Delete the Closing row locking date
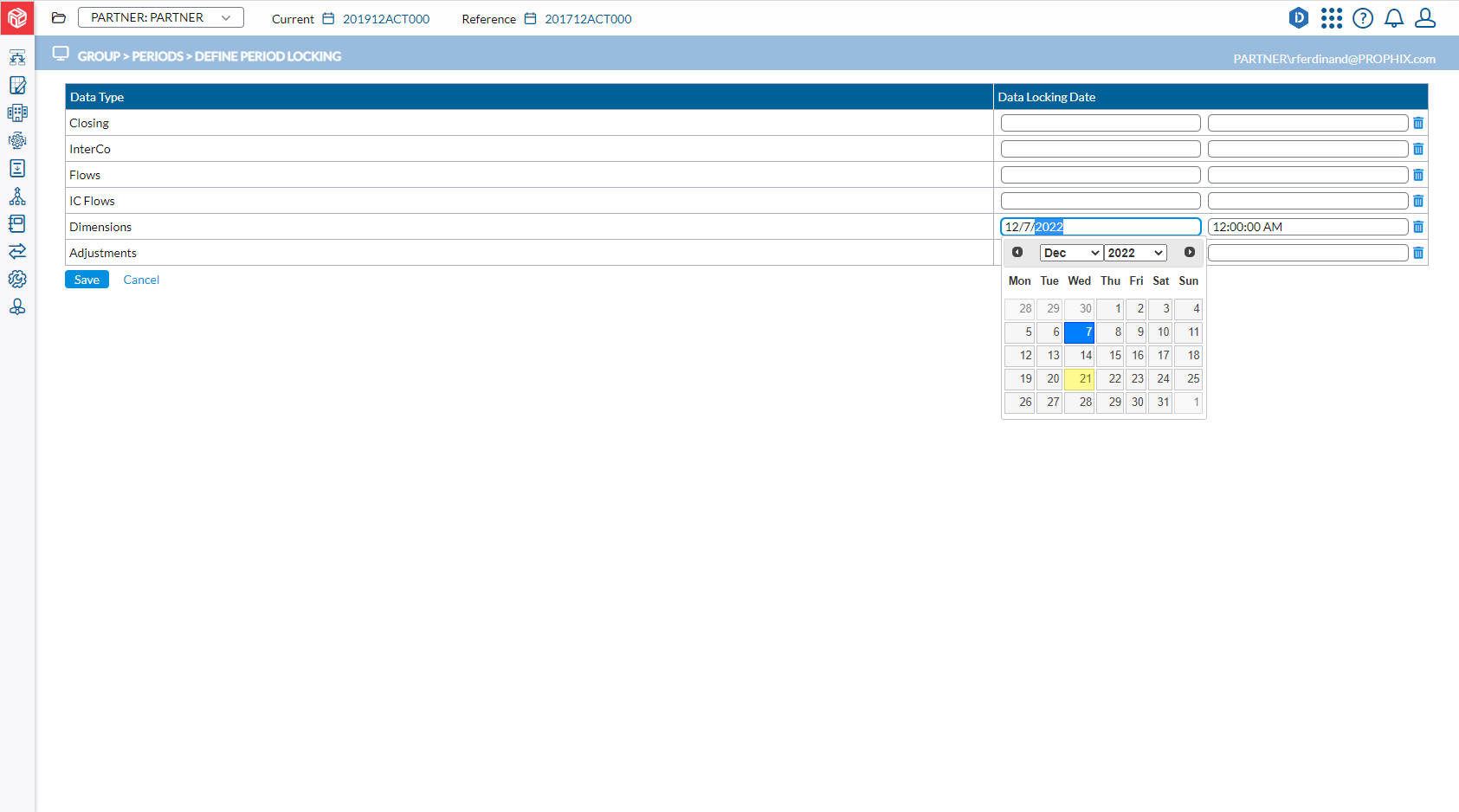 pyautogui.click(x=1417, y=123)
